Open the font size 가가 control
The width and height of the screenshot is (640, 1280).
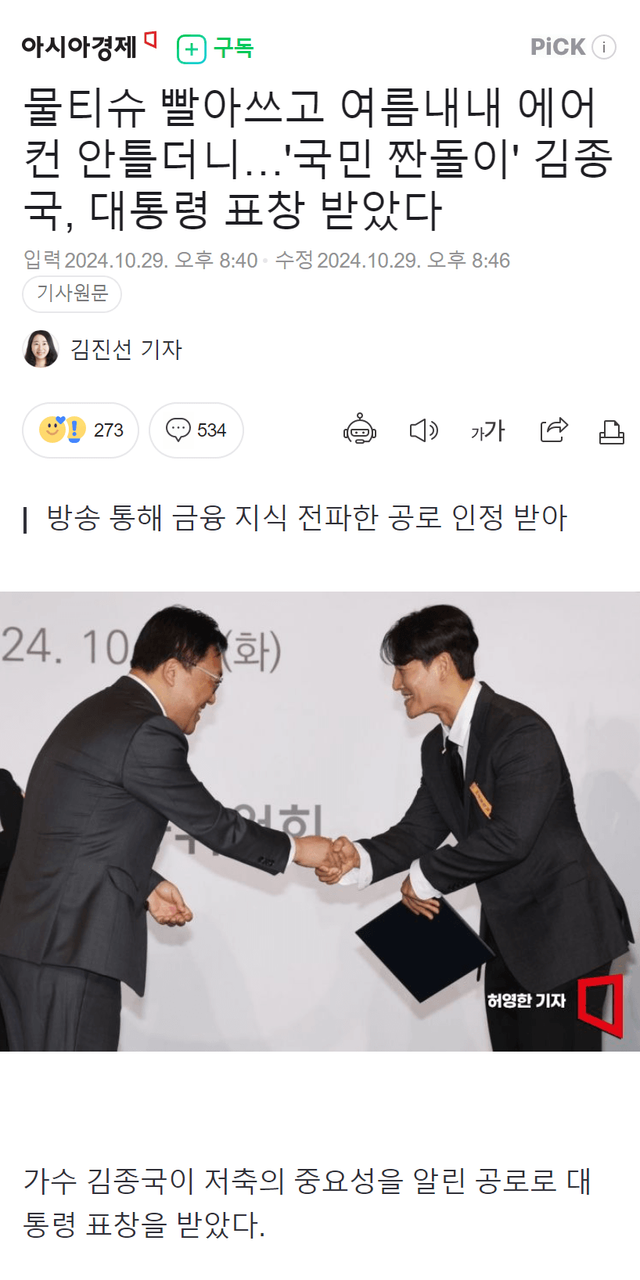click(488, 430)
